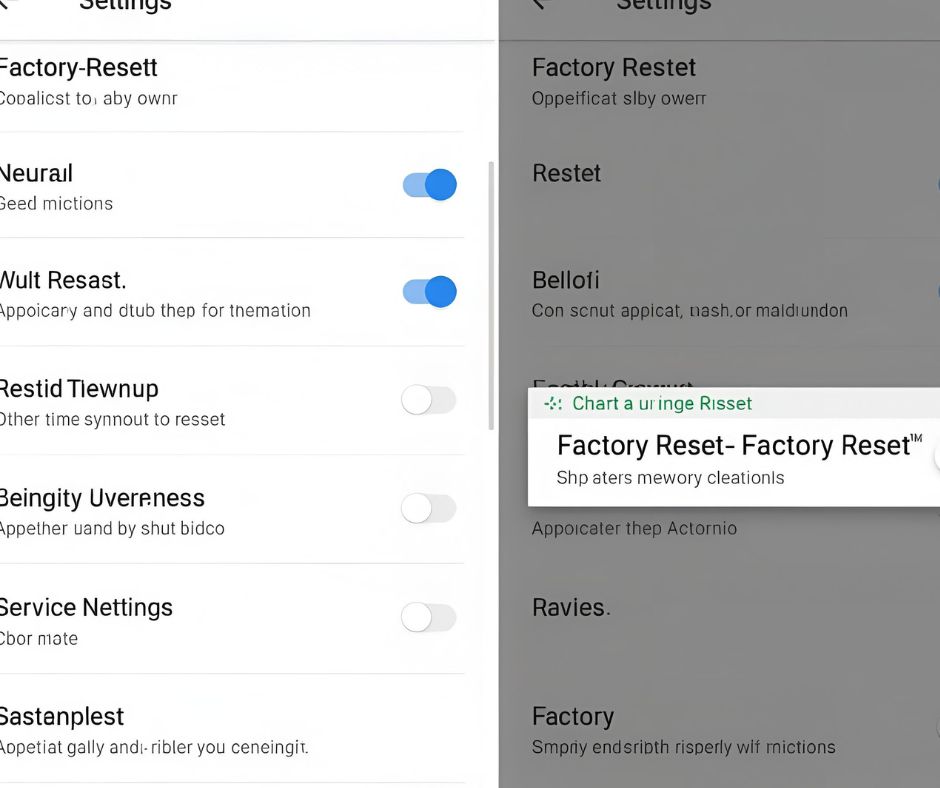
Task: Click the Settings title in left header
Action: click(125, 6)
